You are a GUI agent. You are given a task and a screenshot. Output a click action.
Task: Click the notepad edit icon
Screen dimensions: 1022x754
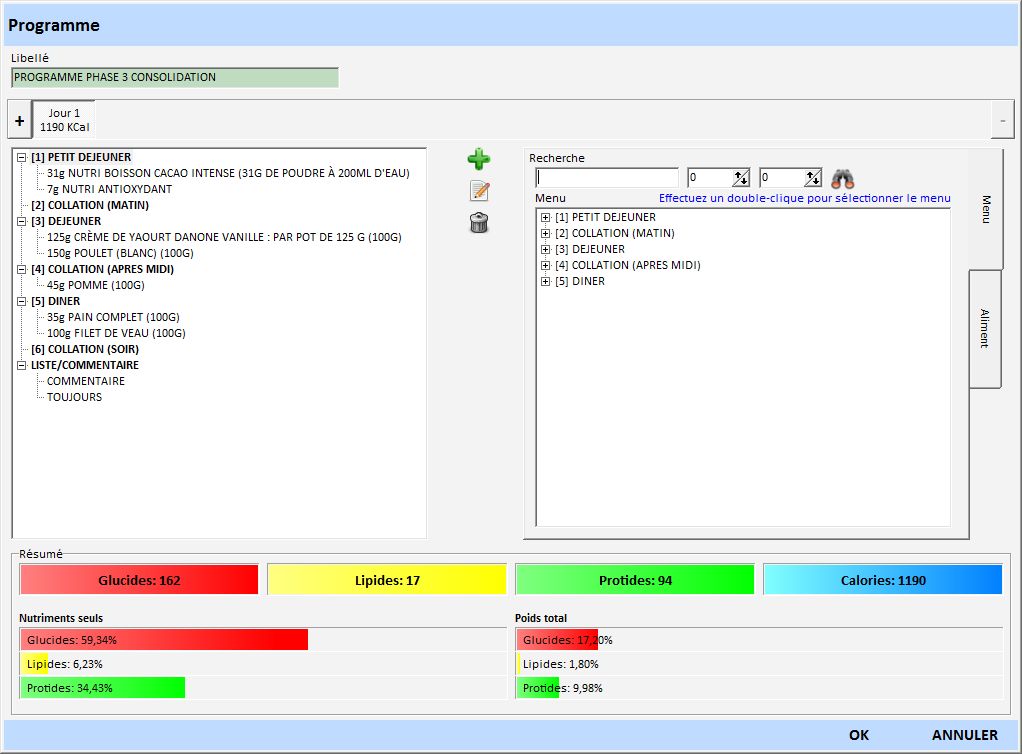click(x=479, y=191)
